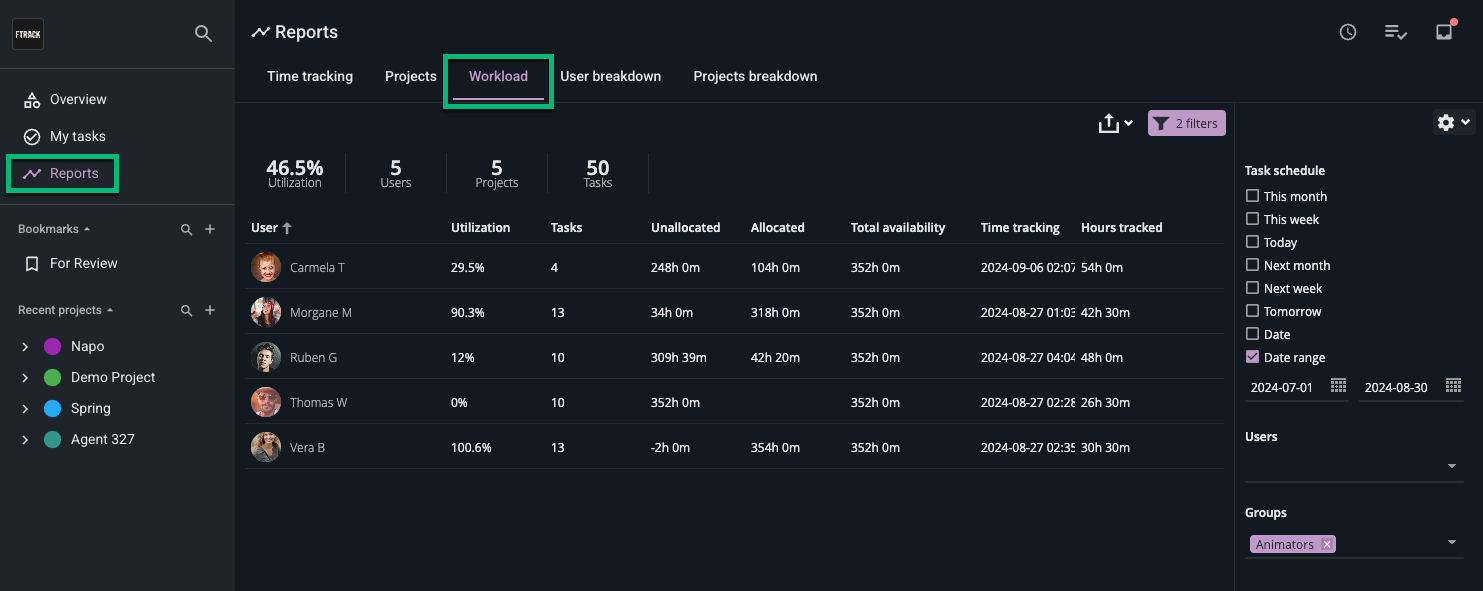Screen dimensions: 1483x591
Task: Open the Users filter dropdown
Action: [x=1451, y=466]
